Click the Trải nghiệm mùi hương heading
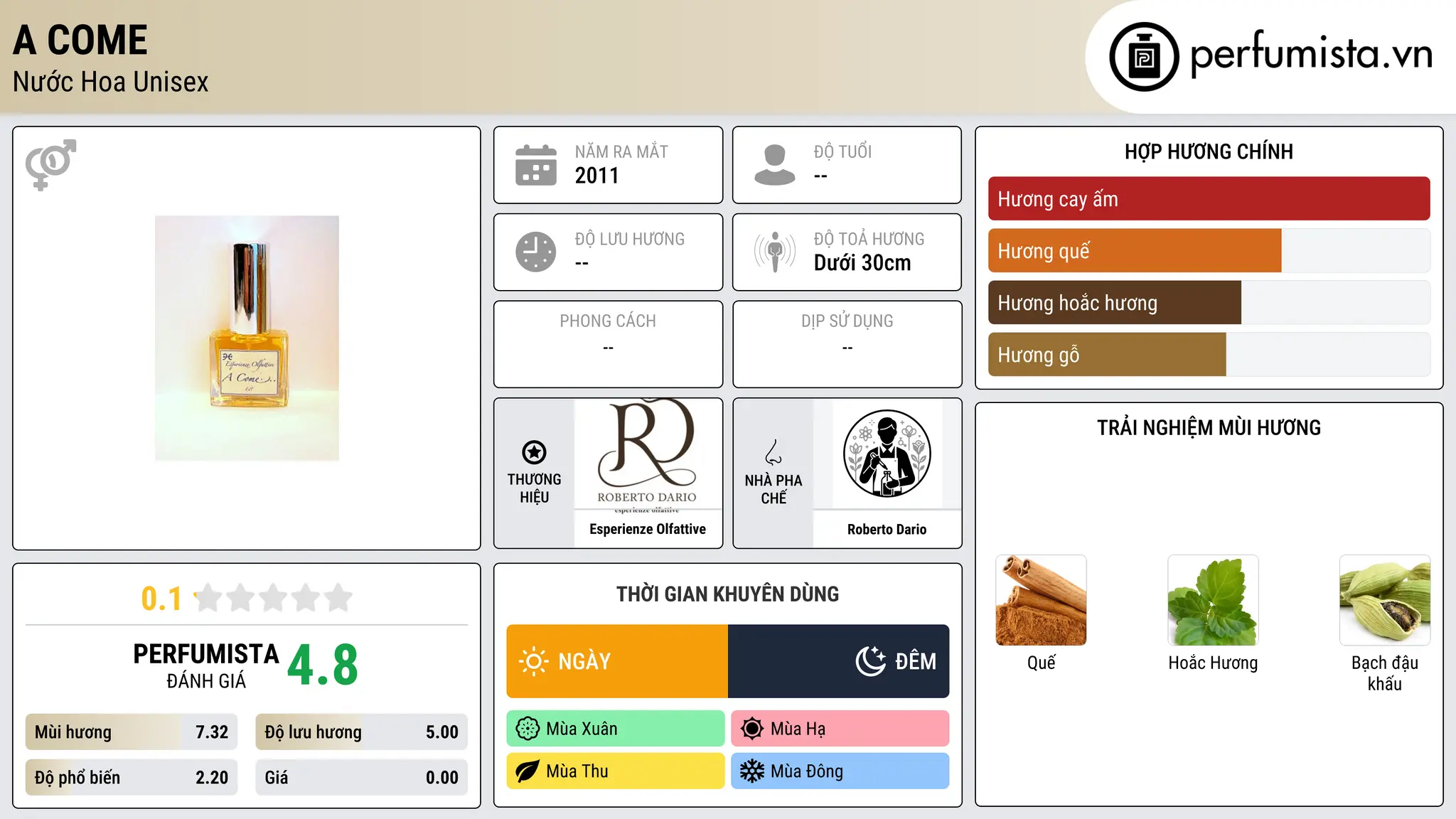This screenshot has width=1456, height=819. pos(1209,428)
